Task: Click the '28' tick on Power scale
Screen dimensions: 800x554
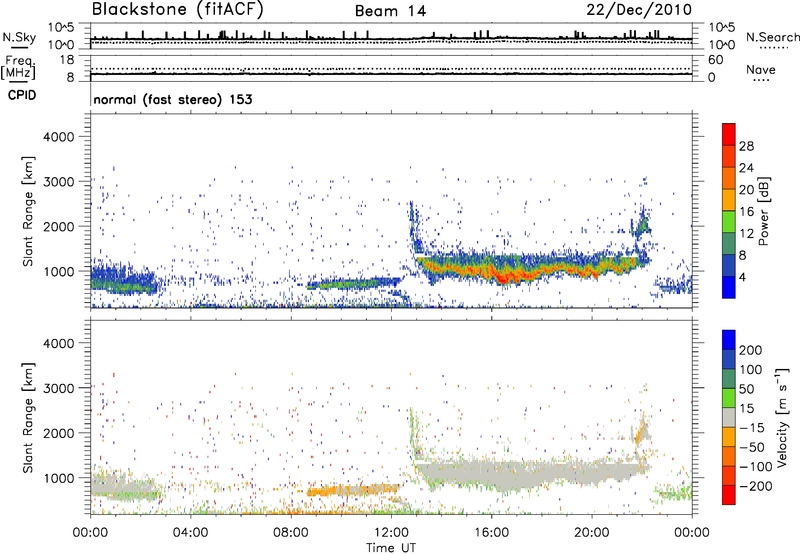Action: pyautogui.click(x=746, y=146)
